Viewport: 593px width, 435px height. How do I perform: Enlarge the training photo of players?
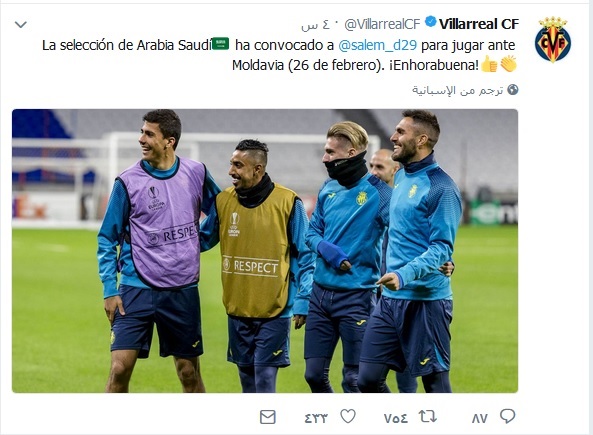pyautogui.click(x=265, y=251)
